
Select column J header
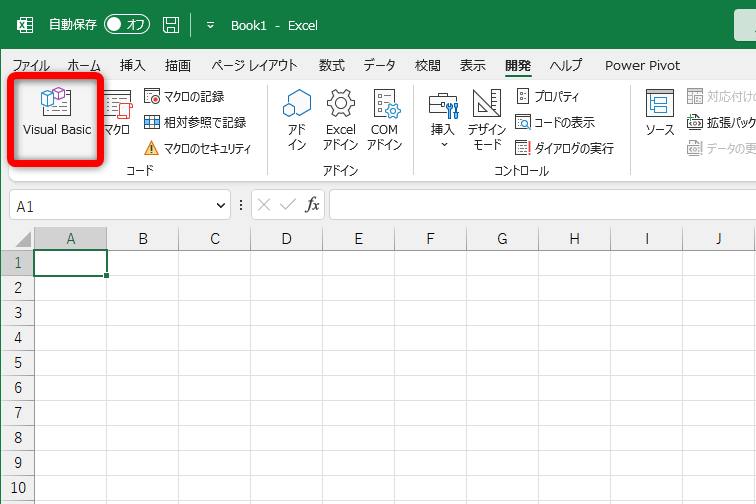(x=718, y=239)
